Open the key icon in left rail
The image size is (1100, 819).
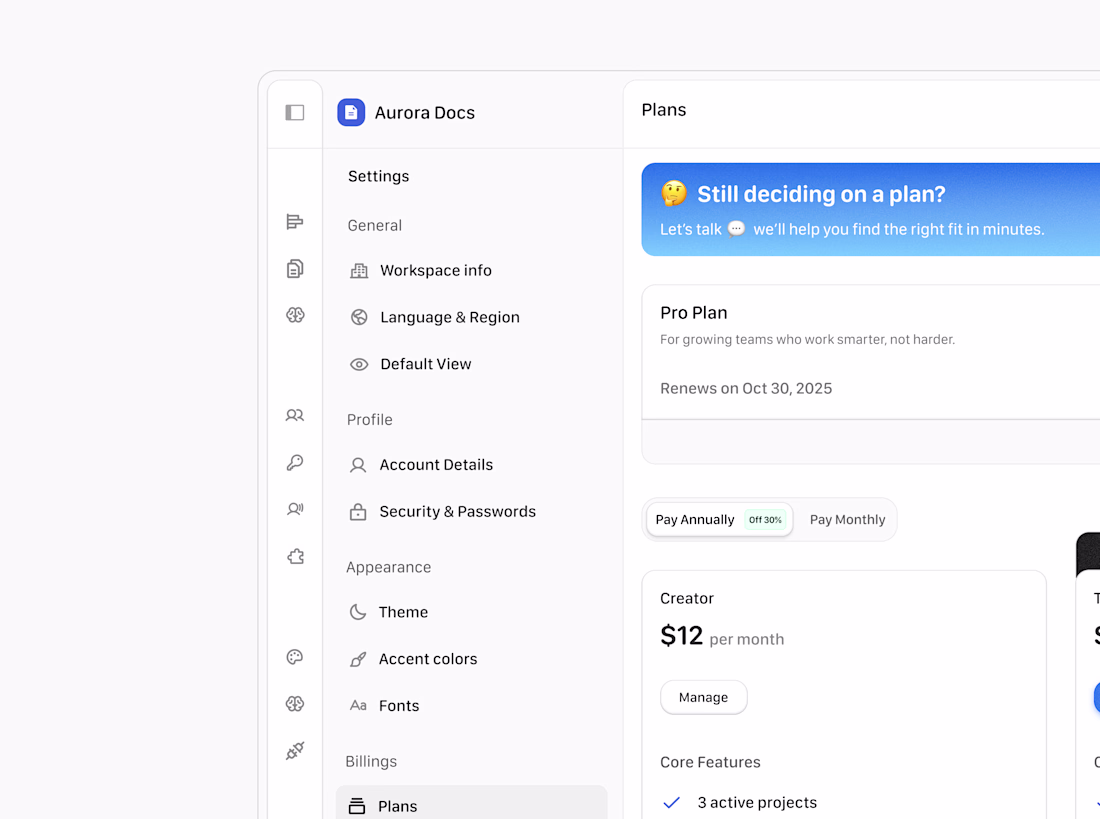click(x=295, y=462)
